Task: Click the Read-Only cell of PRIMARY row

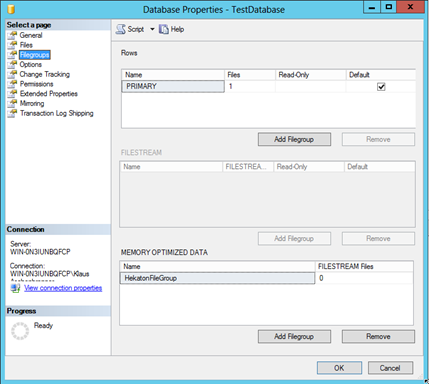Action: (311, 86)
